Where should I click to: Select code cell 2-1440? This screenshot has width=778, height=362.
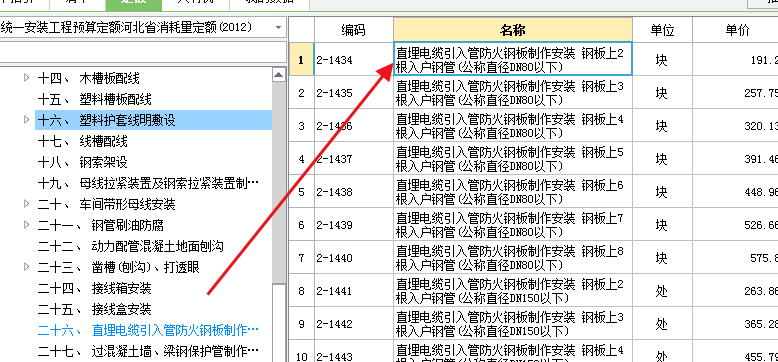(x=354, y=258)
